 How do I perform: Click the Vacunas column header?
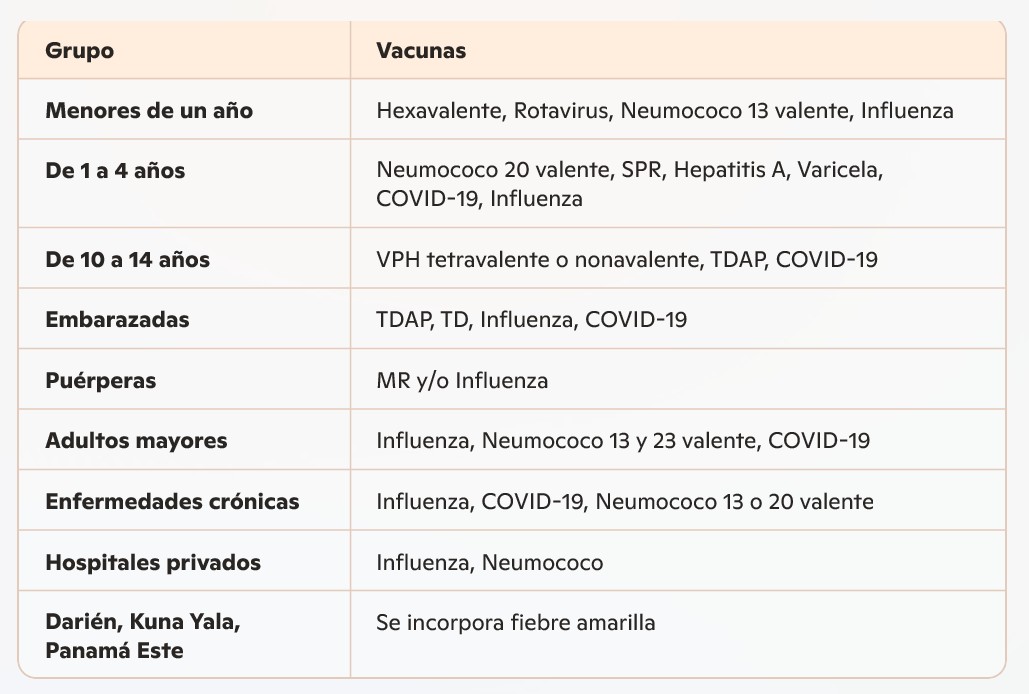421,50
